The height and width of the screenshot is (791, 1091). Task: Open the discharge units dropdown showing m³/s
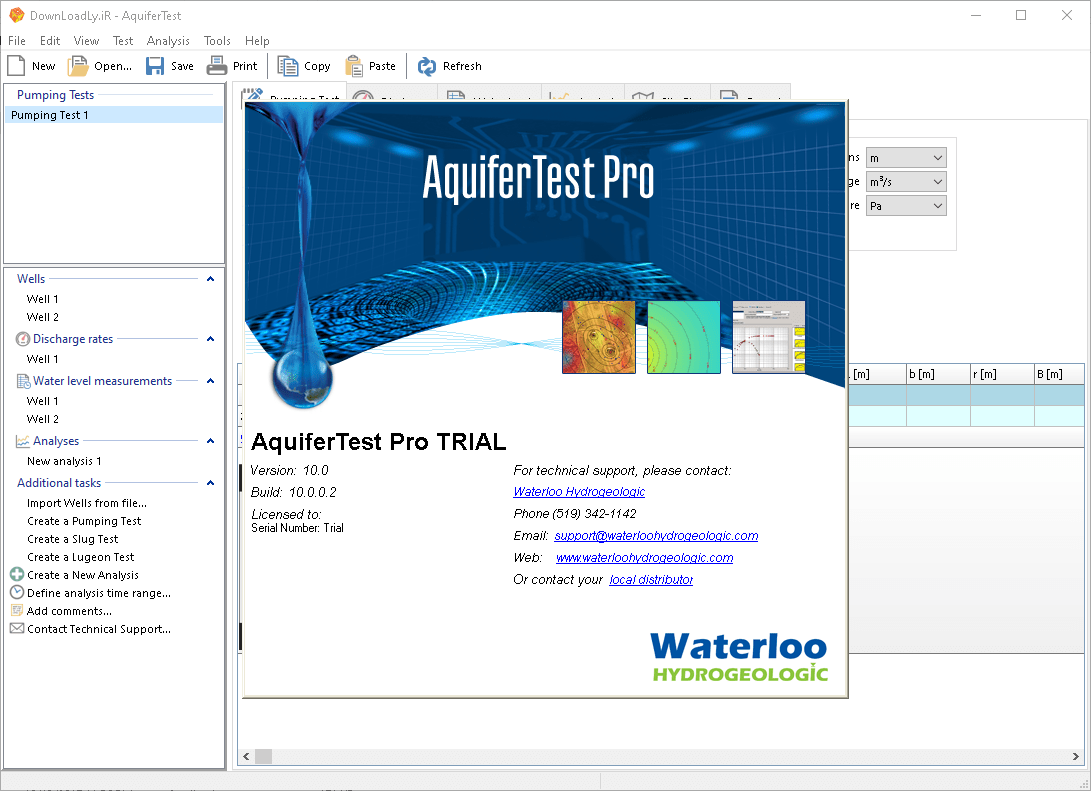click(937, 181)
